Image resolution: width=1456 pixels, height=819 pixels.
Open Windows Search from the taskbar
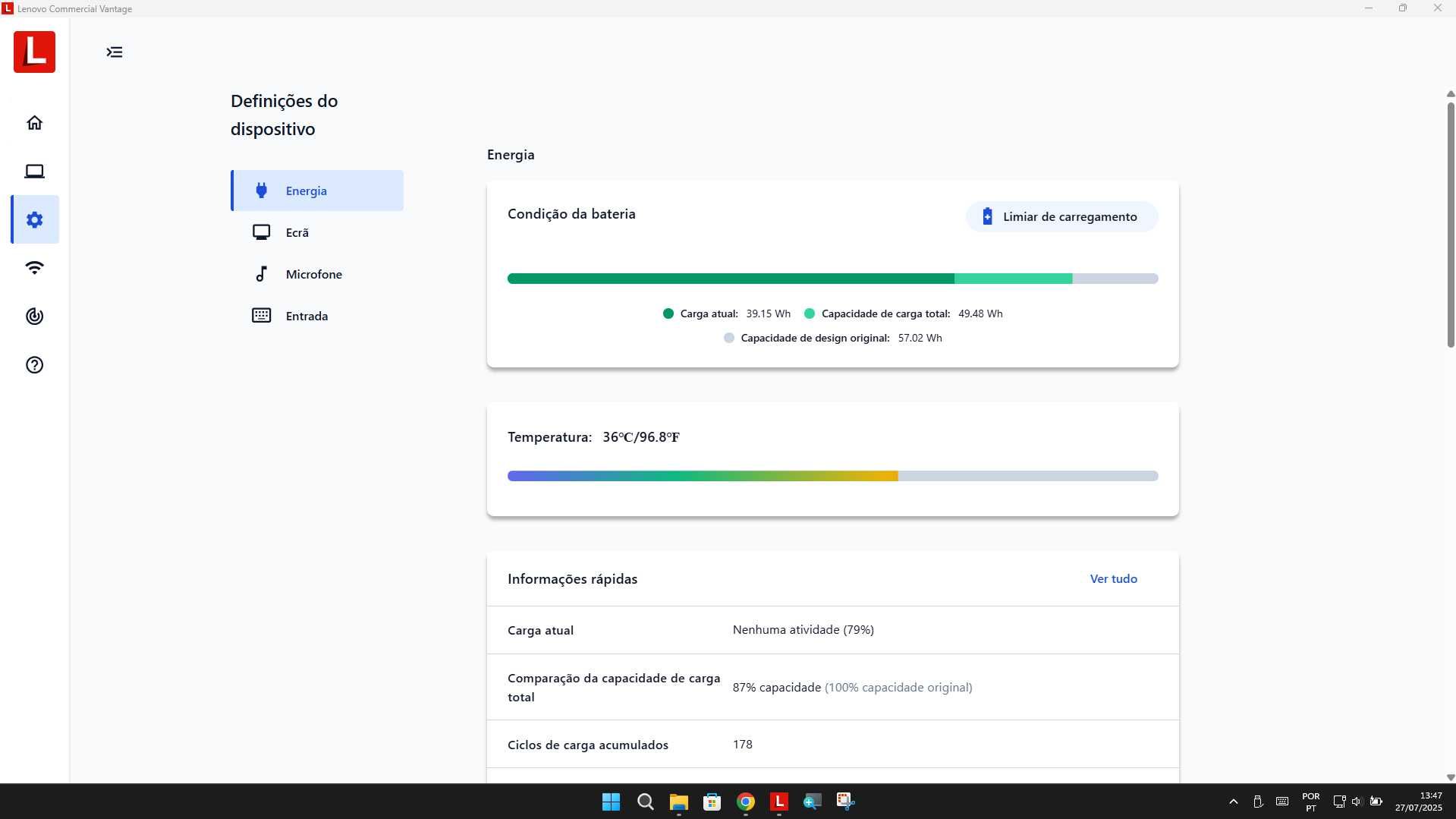point(645,802)
